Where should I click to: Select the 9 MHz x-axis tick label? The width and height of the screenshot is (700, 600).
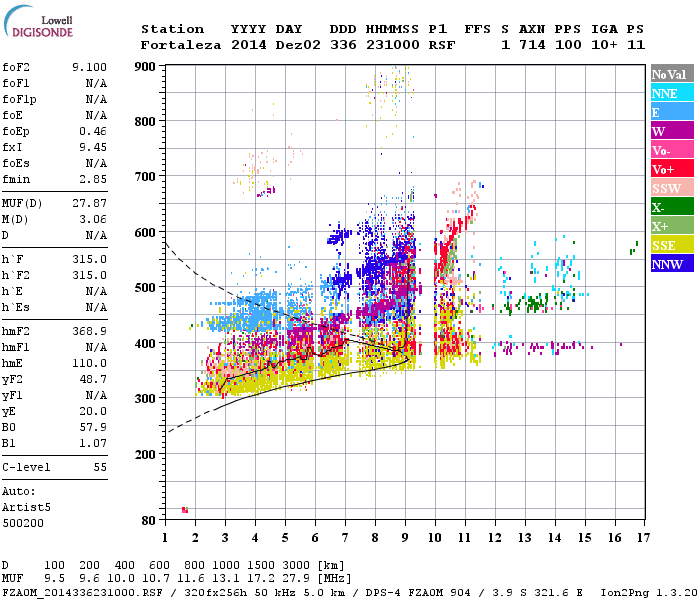405,538
